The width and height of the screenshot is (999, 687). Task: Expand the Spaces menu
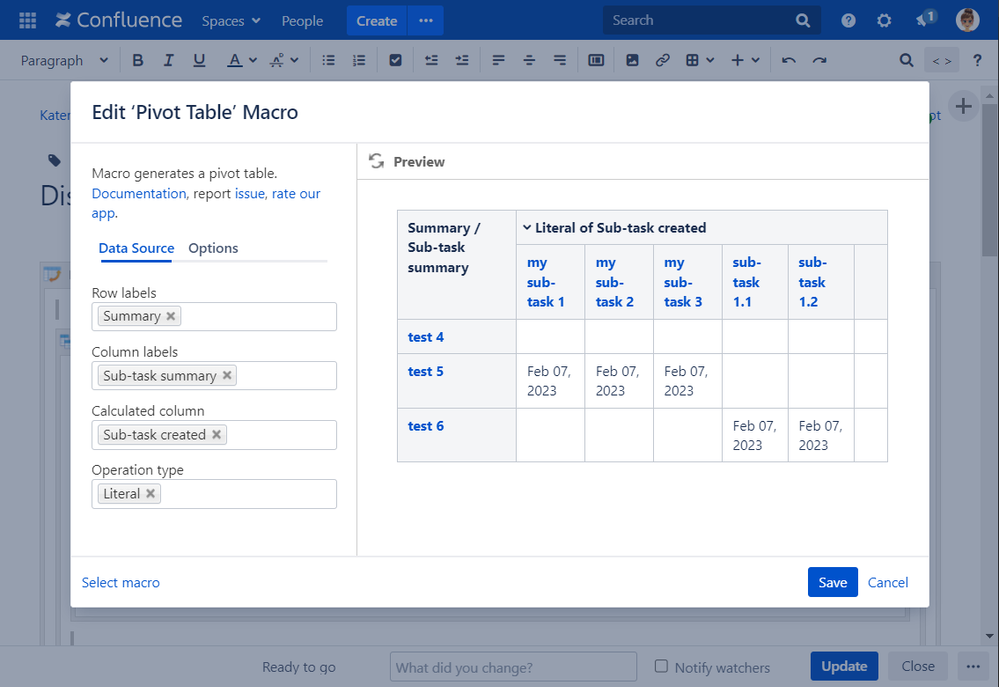(x=231, y=20)
